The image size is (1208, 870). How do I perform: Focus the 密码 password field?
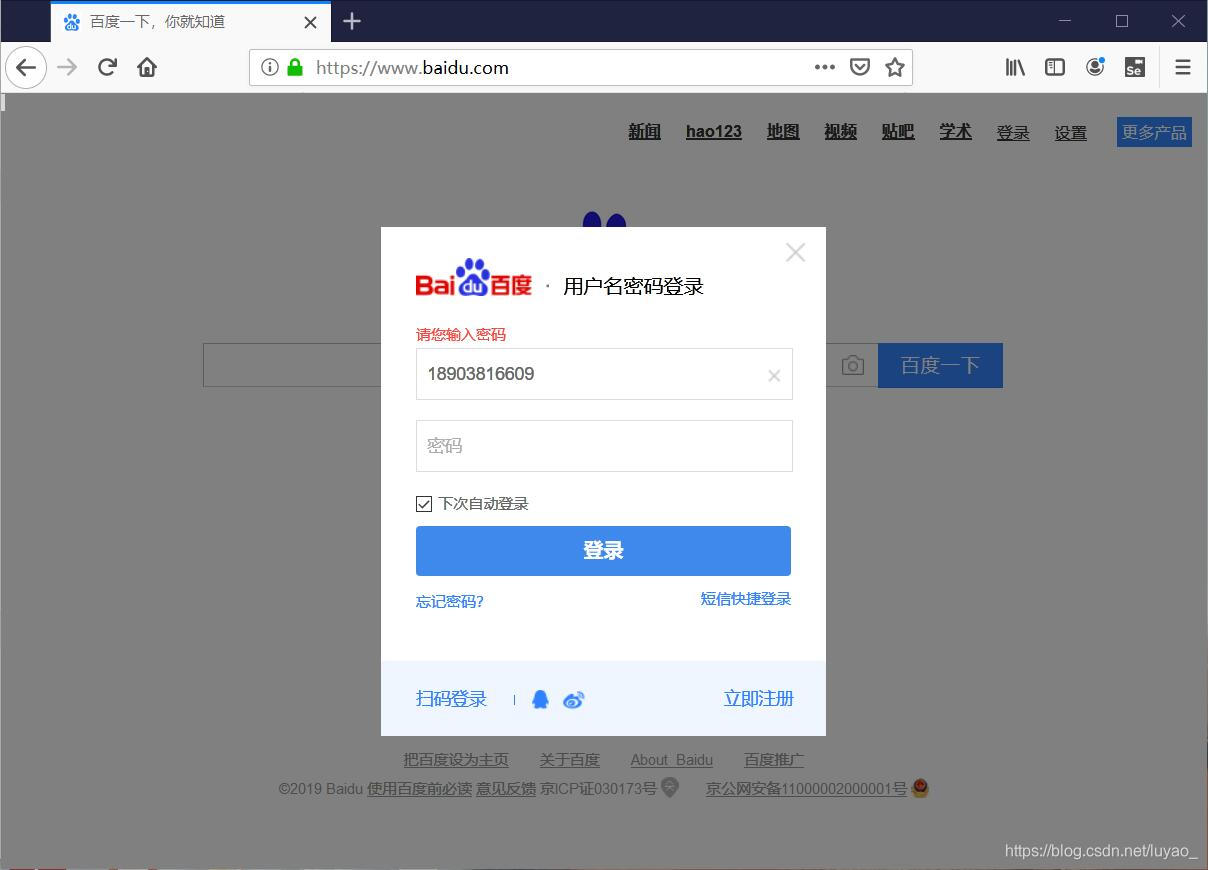(604, 446)
